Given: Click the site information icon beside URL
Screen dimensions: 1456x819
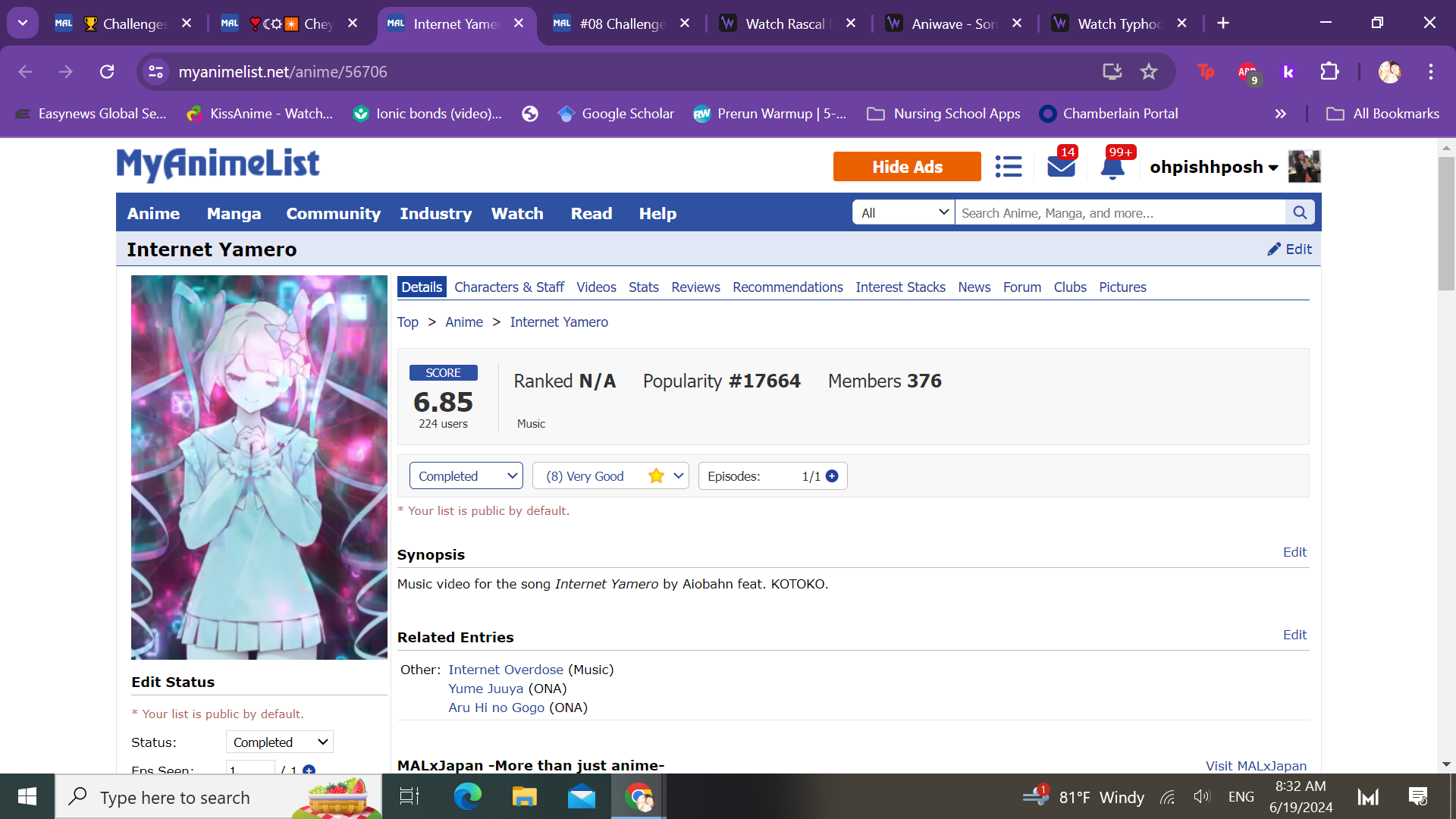Looking at the screenshot, I should 155,72.
